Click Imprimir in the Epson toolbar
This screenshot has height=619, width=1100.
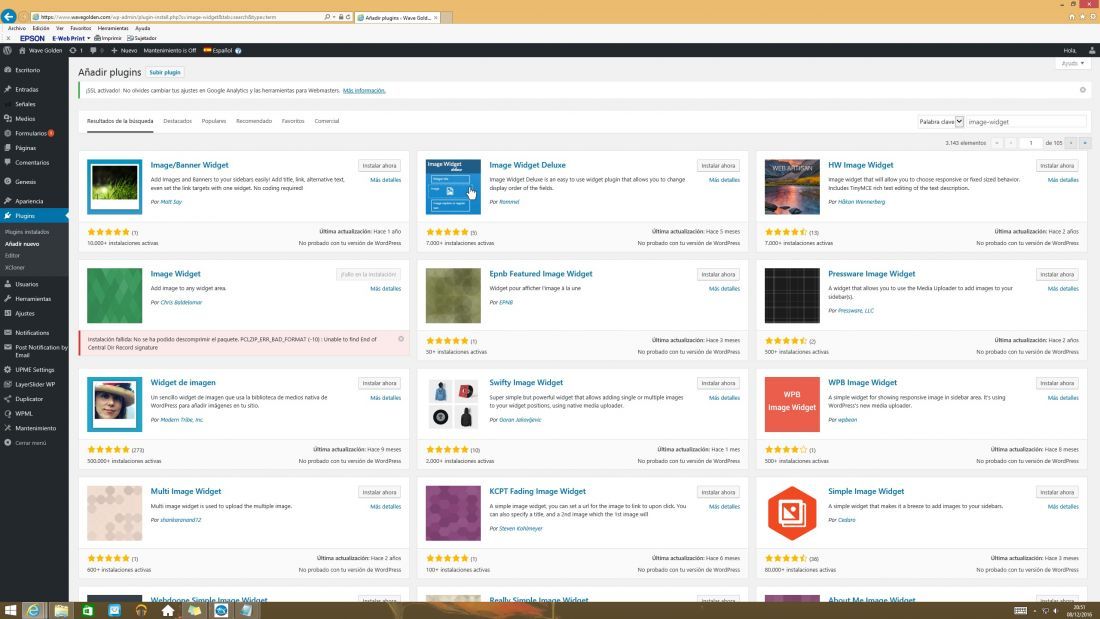click(108, 38)
